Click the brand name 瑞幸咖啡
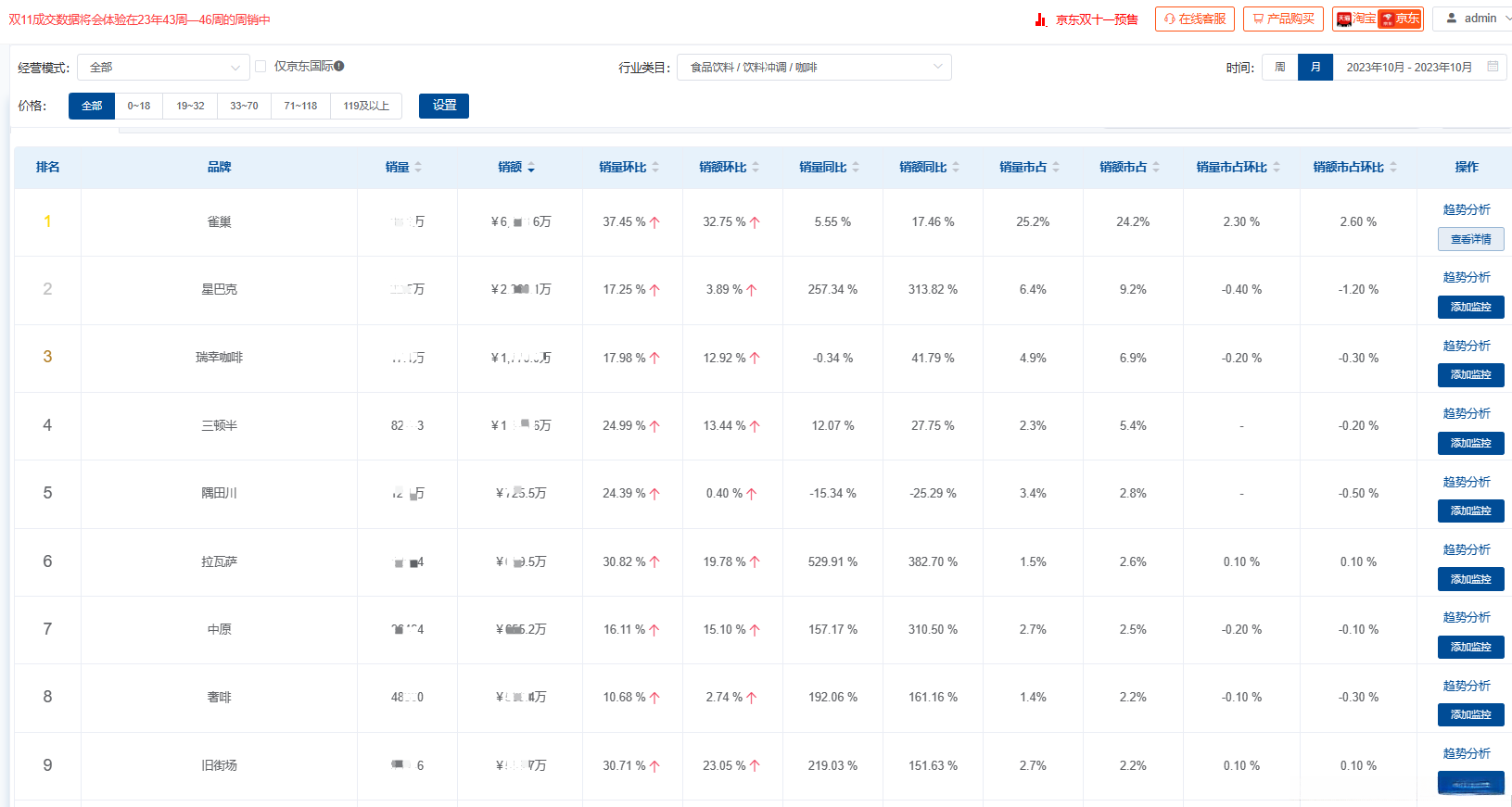The image size is (1512, 807). coord(220,358)
